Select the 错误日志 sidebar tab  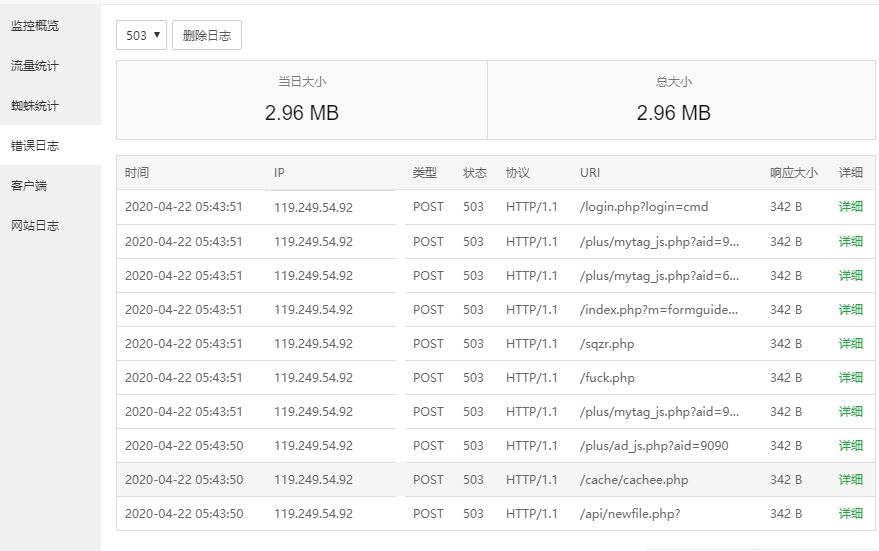(x=35, y=145)
